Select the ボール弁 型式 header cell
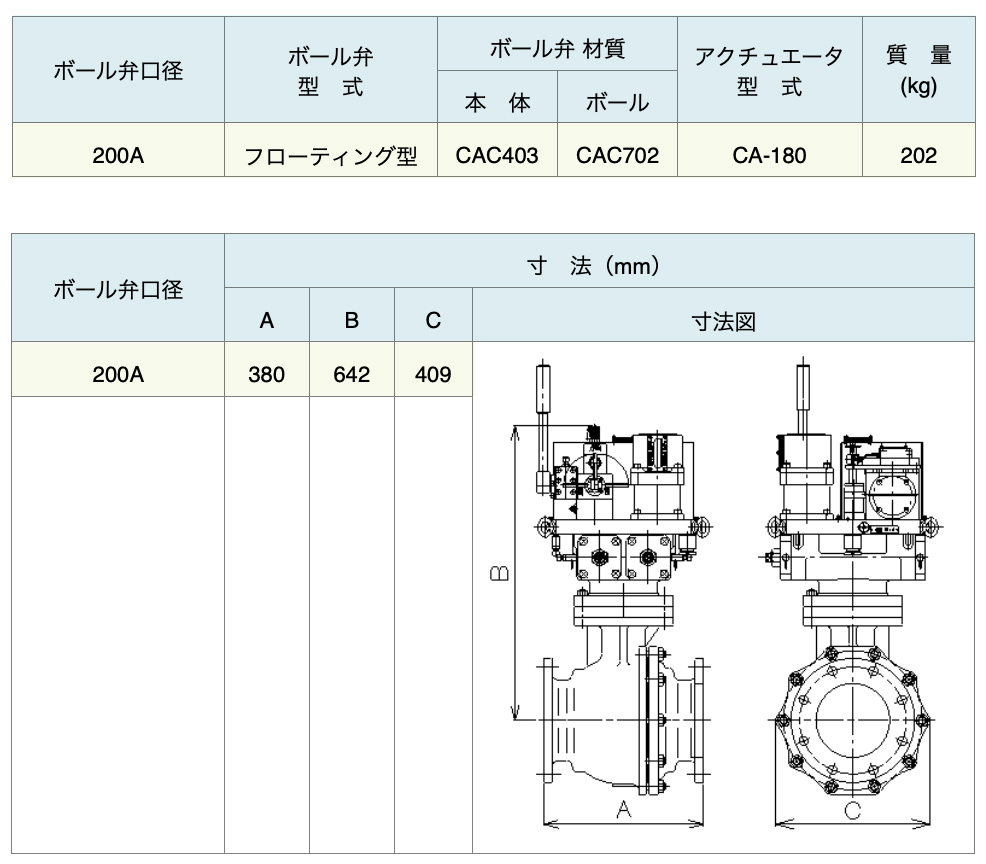Viewport: 986px width, 864px height. click(331, 70)
